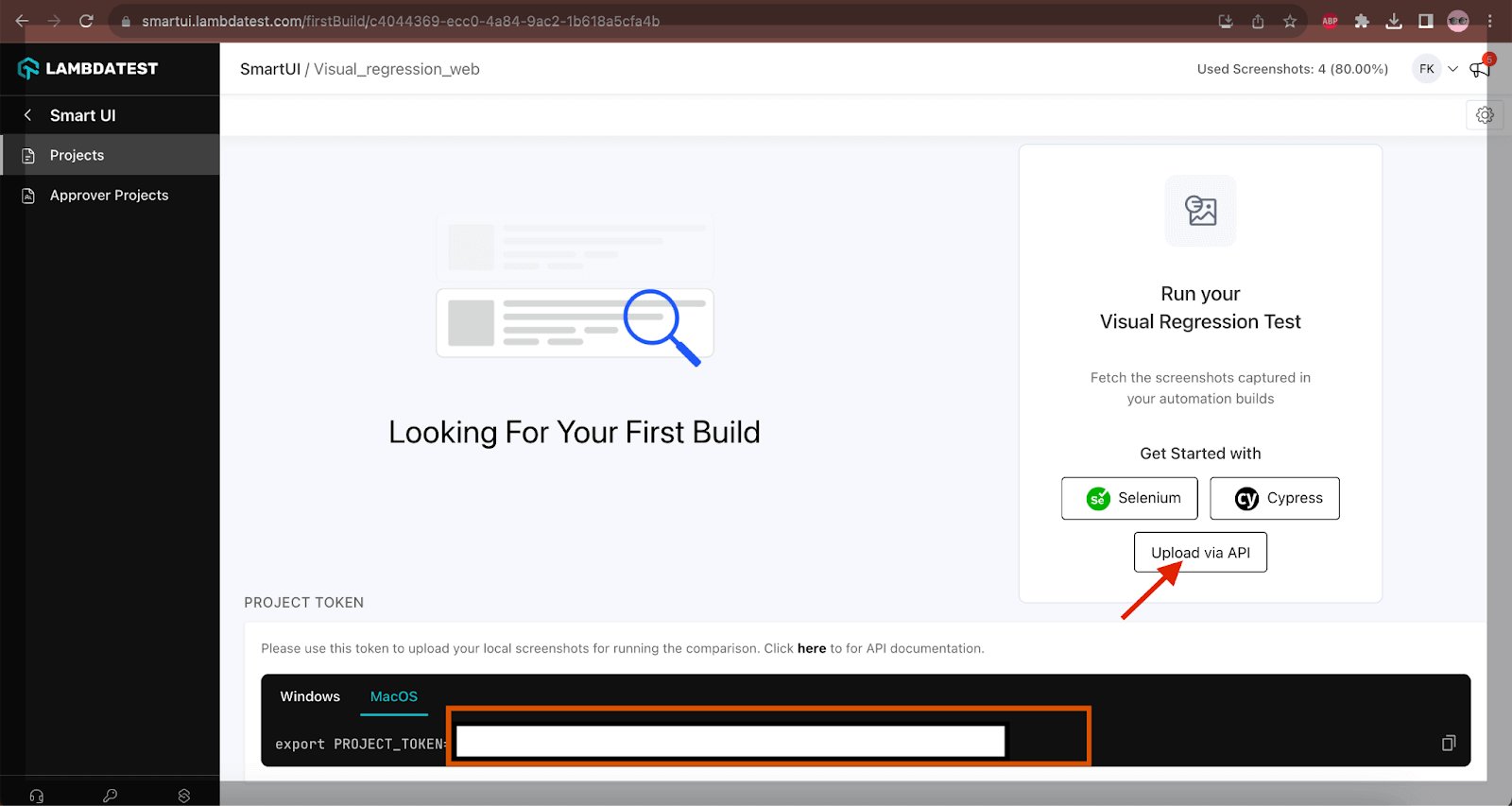
Task: Click the LambdaTest logo
Action: click(88, 68)
